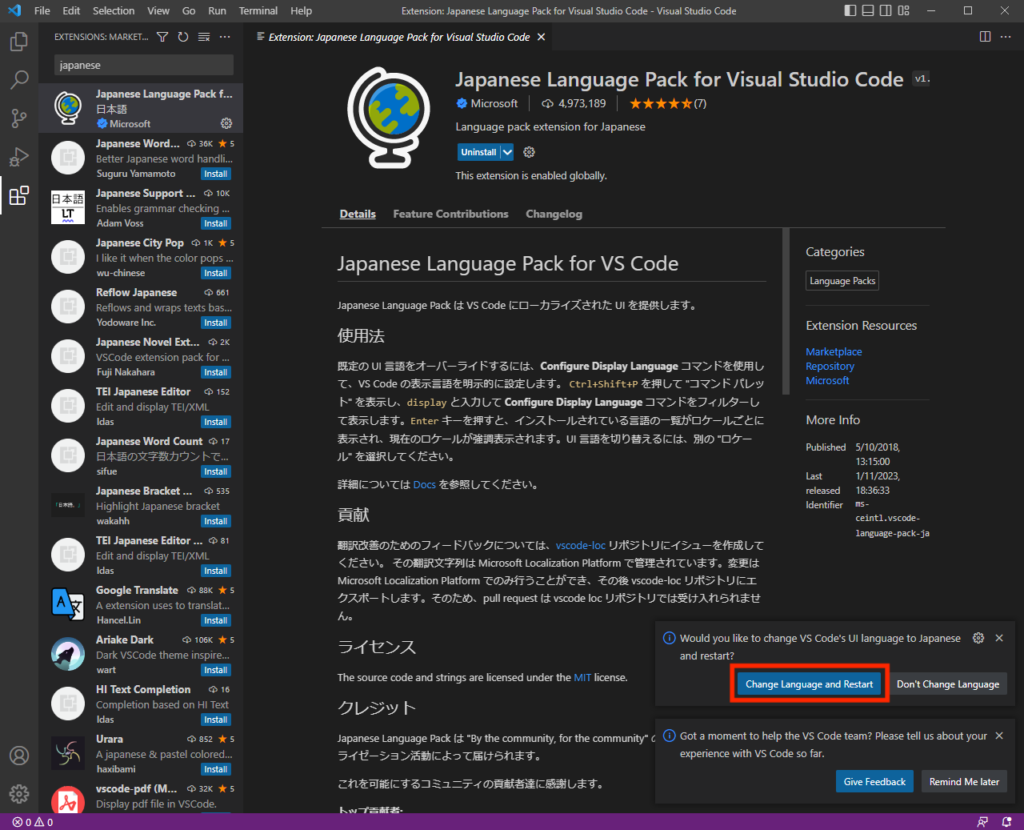The width and height of the screenshot is (1024, 830).
Task: Click Change Language and Restart button
Action: [x=810, y=684]
